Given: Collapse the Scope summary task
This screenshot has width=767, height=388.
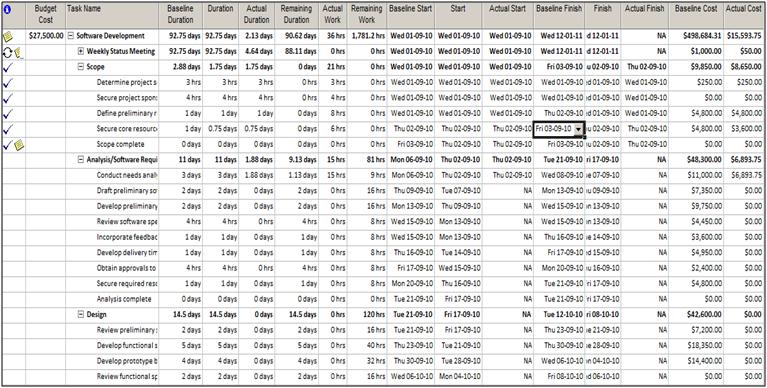Looking at the screenshot, I should (81, 67).
